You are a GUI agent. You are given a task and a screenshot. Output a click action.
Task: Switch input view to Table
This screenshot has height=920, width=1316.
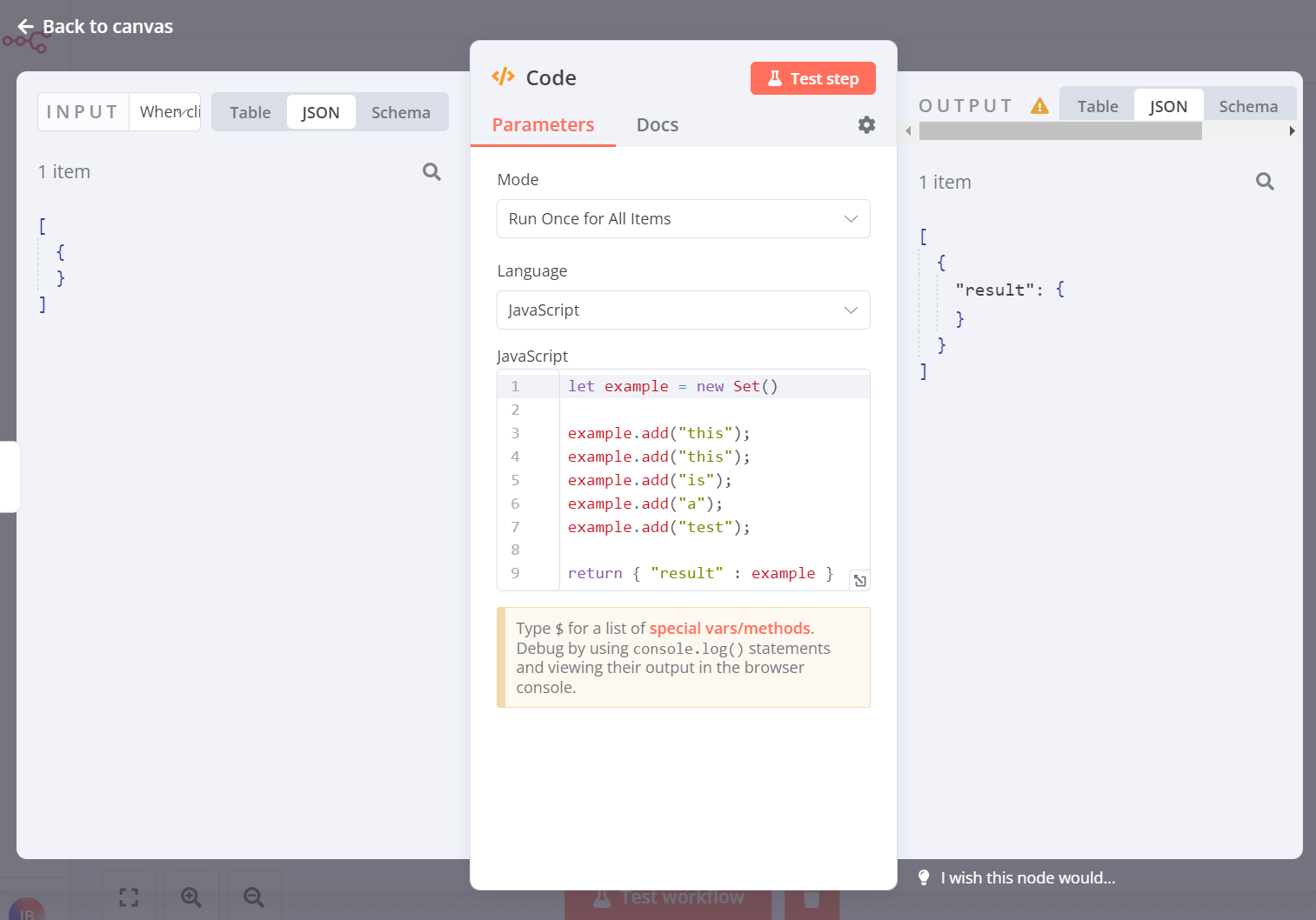pos(250,112)
